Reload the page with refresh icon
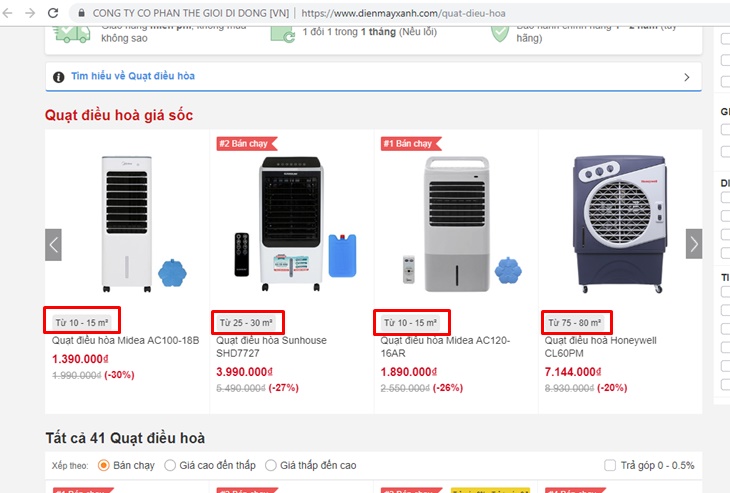The width and height of the screenshot is (730, 493). coord(53,13)
